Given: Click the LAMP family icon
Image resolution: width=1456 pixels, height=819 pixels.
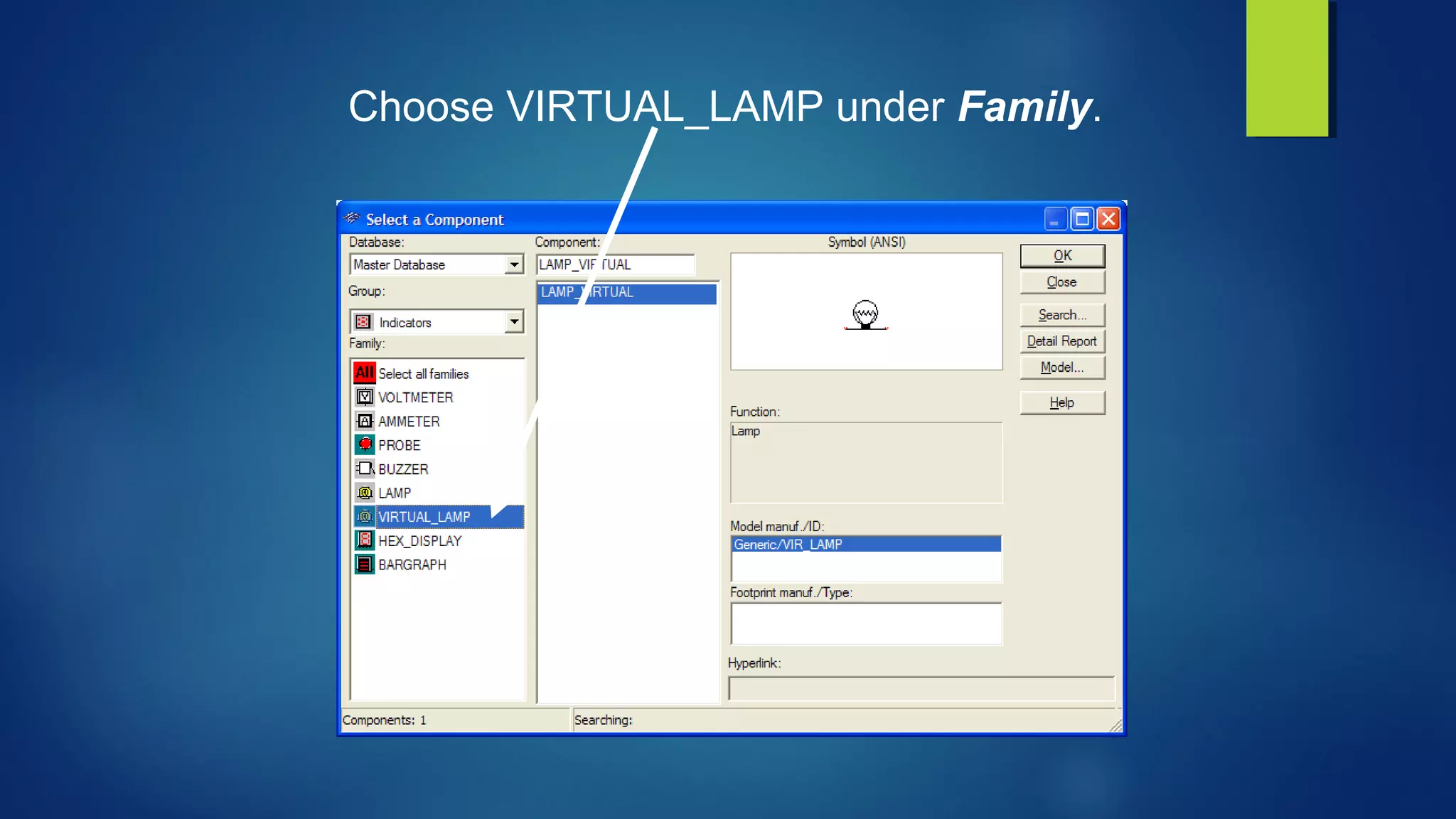Looking at the screenshot, I should [x=365, y=493].
